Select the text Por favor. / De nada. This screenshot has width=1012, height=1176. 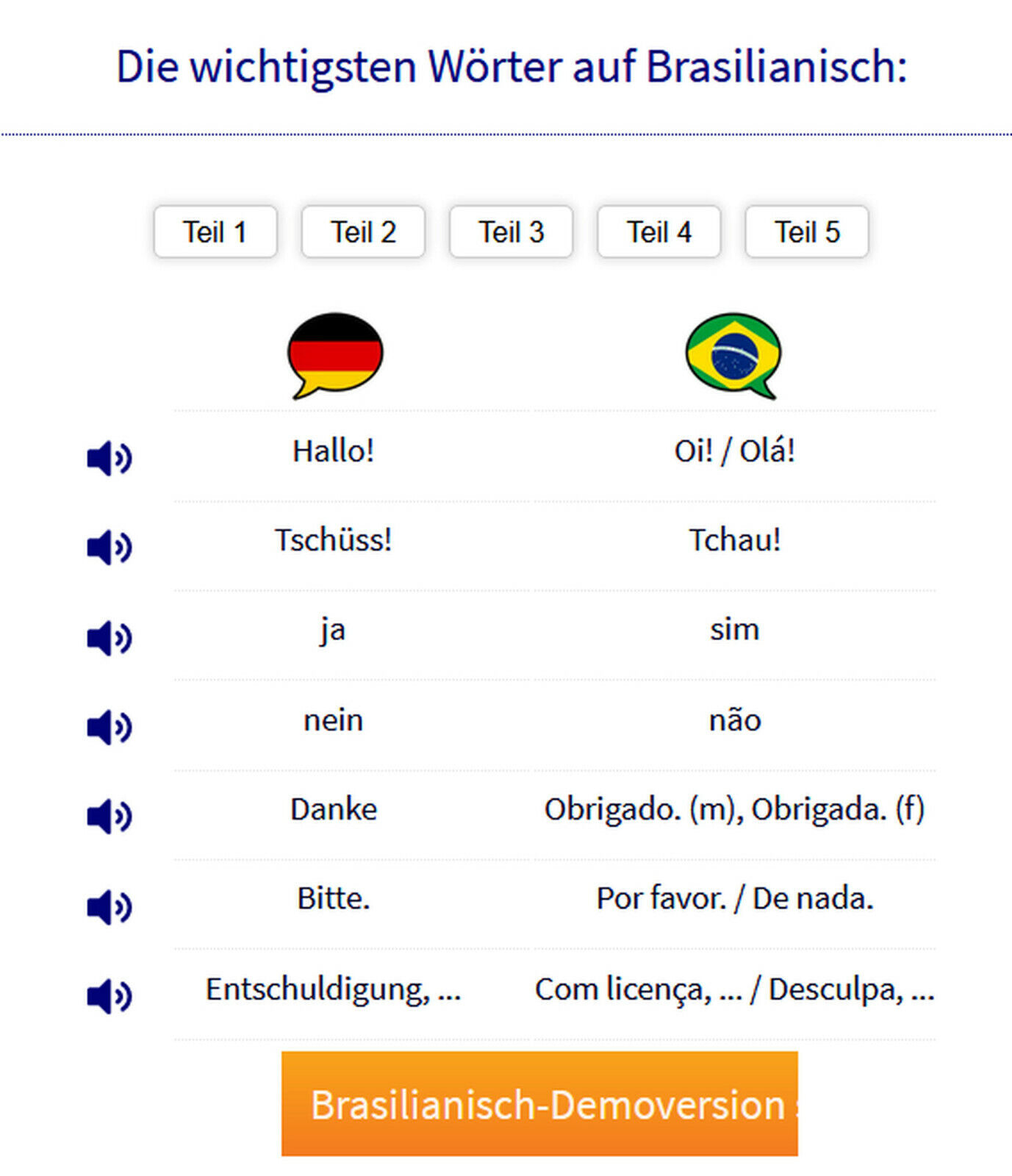[734, 898]
